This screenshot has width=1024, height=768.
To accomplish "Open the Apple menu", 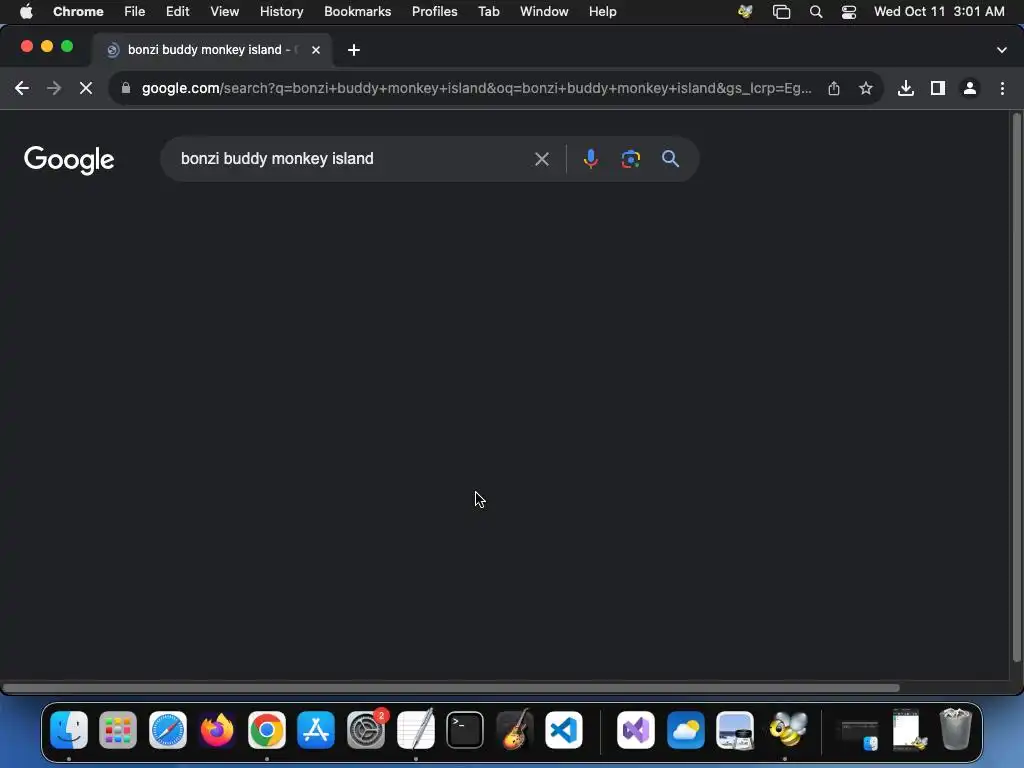I will click(x=26, y=12).
